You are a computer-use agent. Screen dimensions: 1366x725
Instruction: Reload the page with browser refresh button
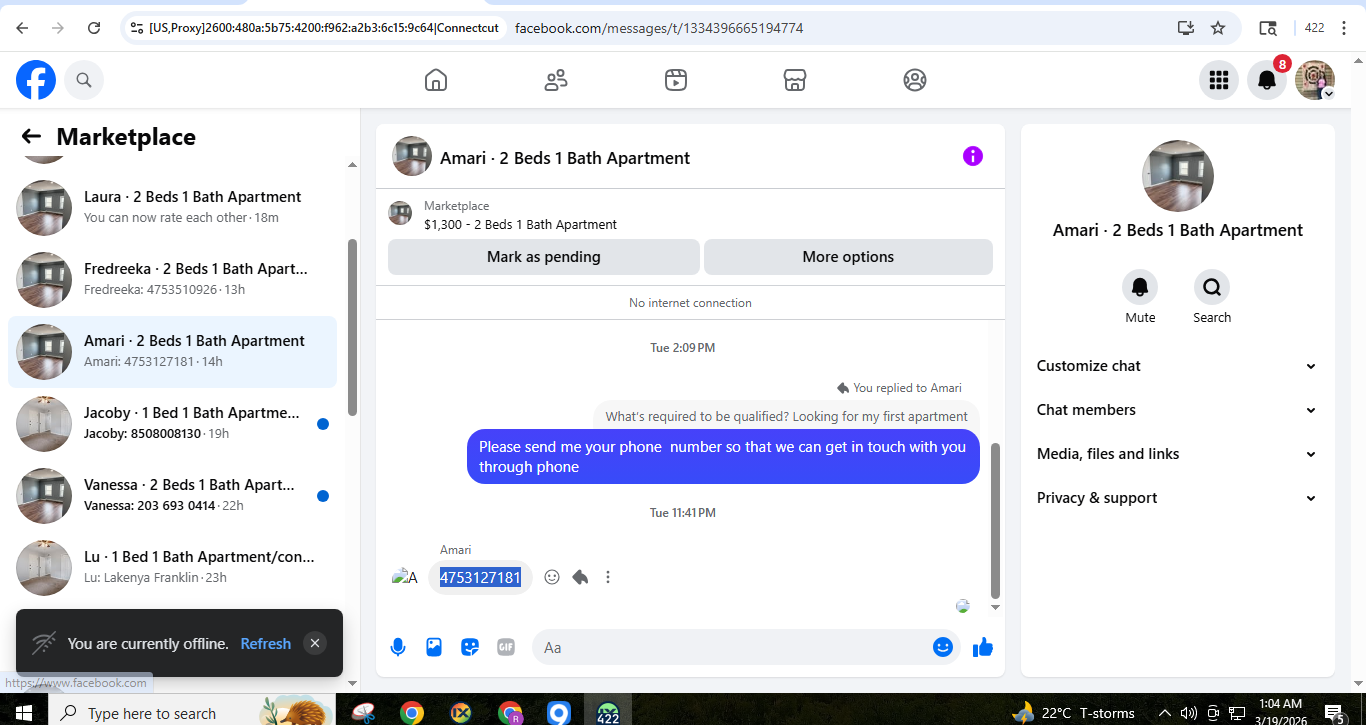[94, 28]
